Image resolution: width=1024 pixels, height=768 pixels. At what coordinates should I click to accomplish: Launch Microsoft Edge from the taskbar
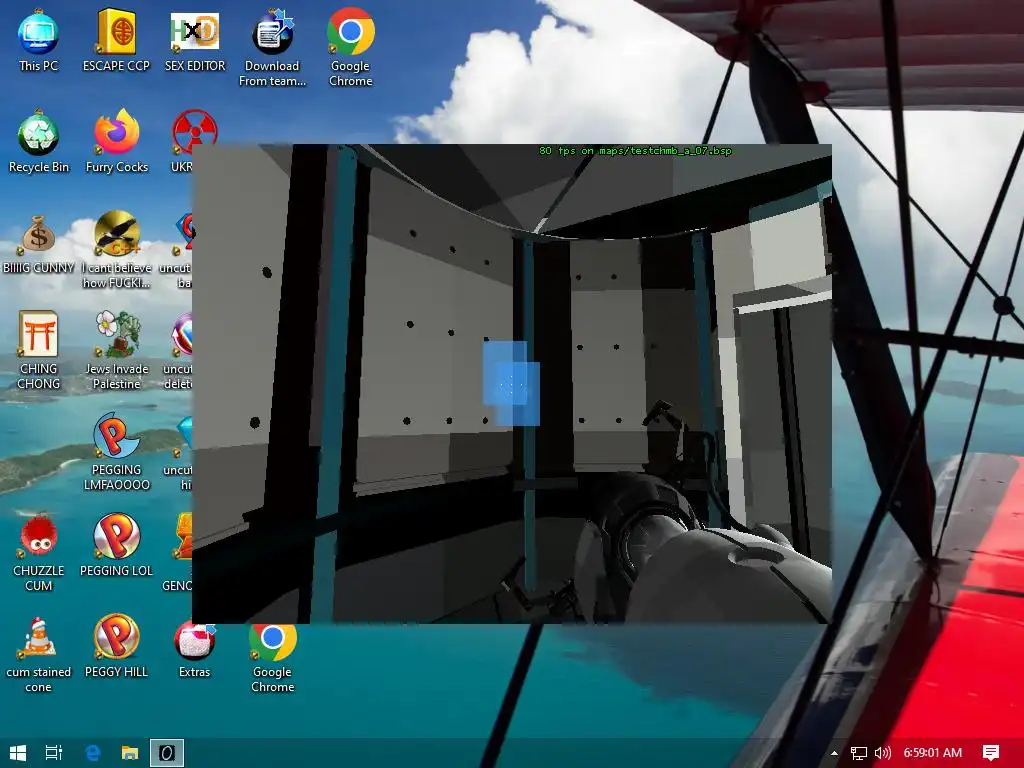93,753
